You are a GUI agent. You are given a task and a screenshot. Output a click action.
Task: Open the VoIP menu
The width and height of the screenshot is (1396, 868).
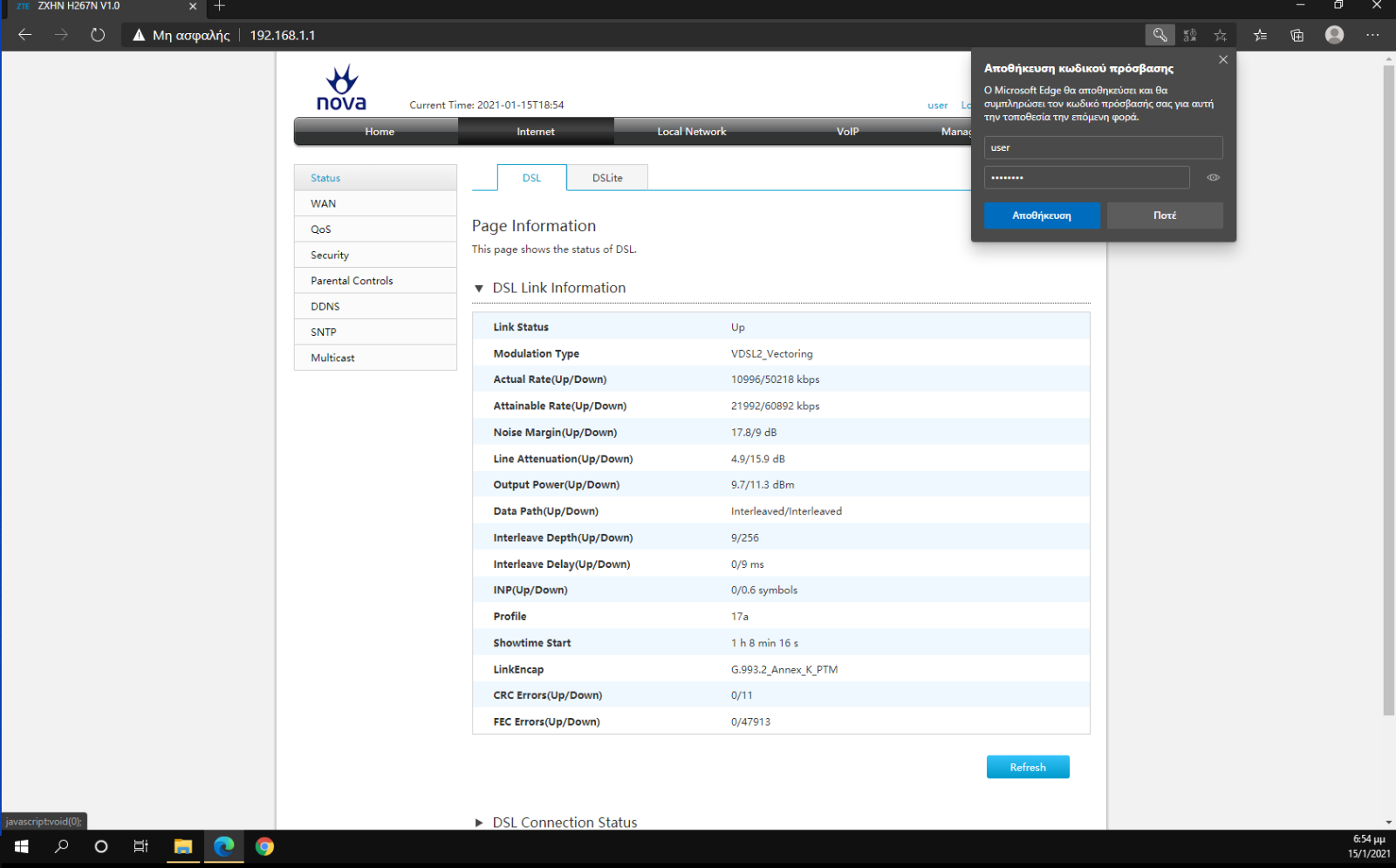[x=848, y=132]
